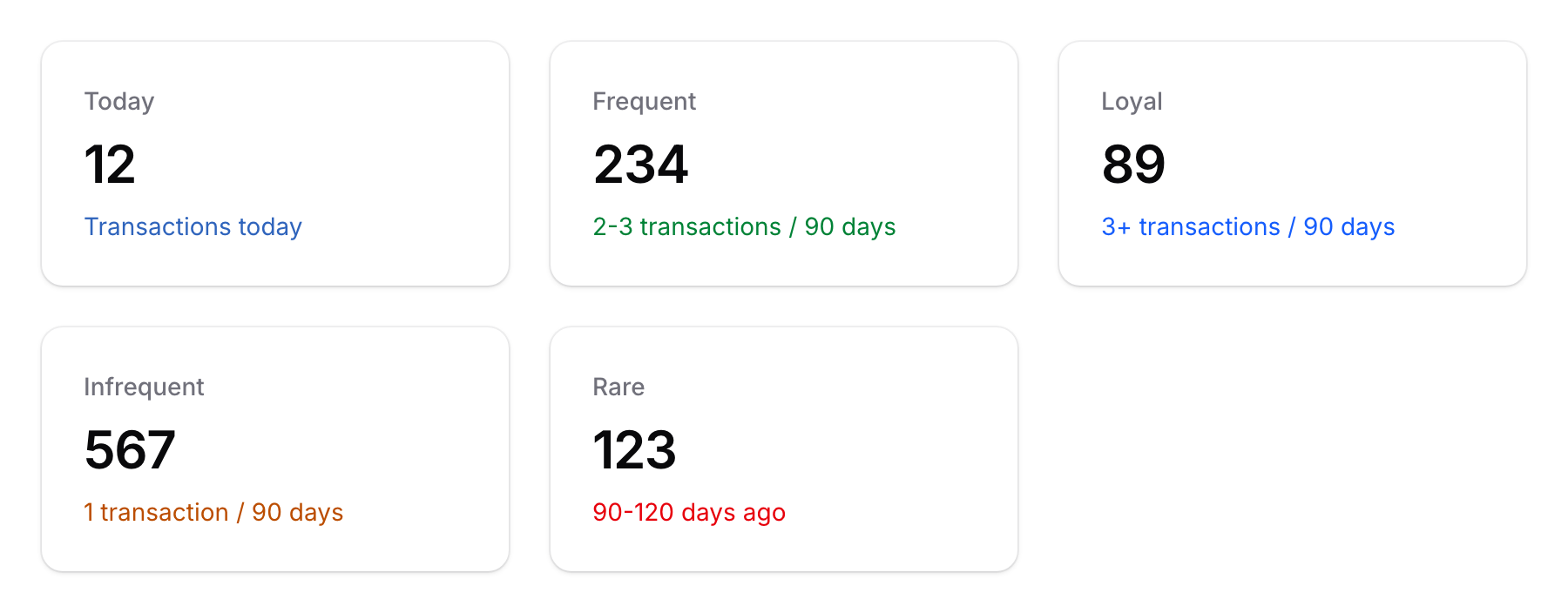This screenshot has height=613, width=1568.
Task: Select the Rare card
Action: click(x=784, y=449)
